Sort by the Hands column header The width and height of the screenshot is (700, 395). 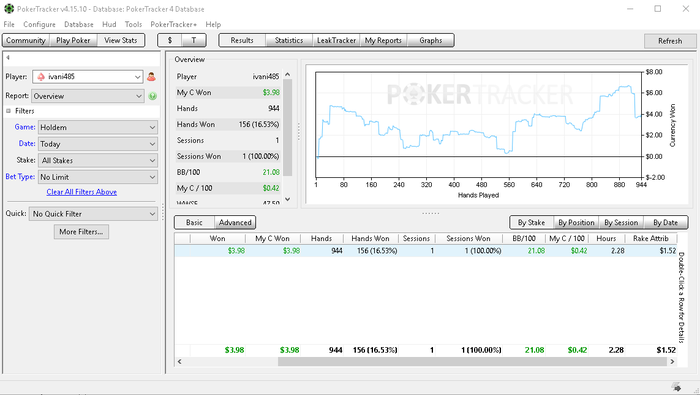point(321,238)
